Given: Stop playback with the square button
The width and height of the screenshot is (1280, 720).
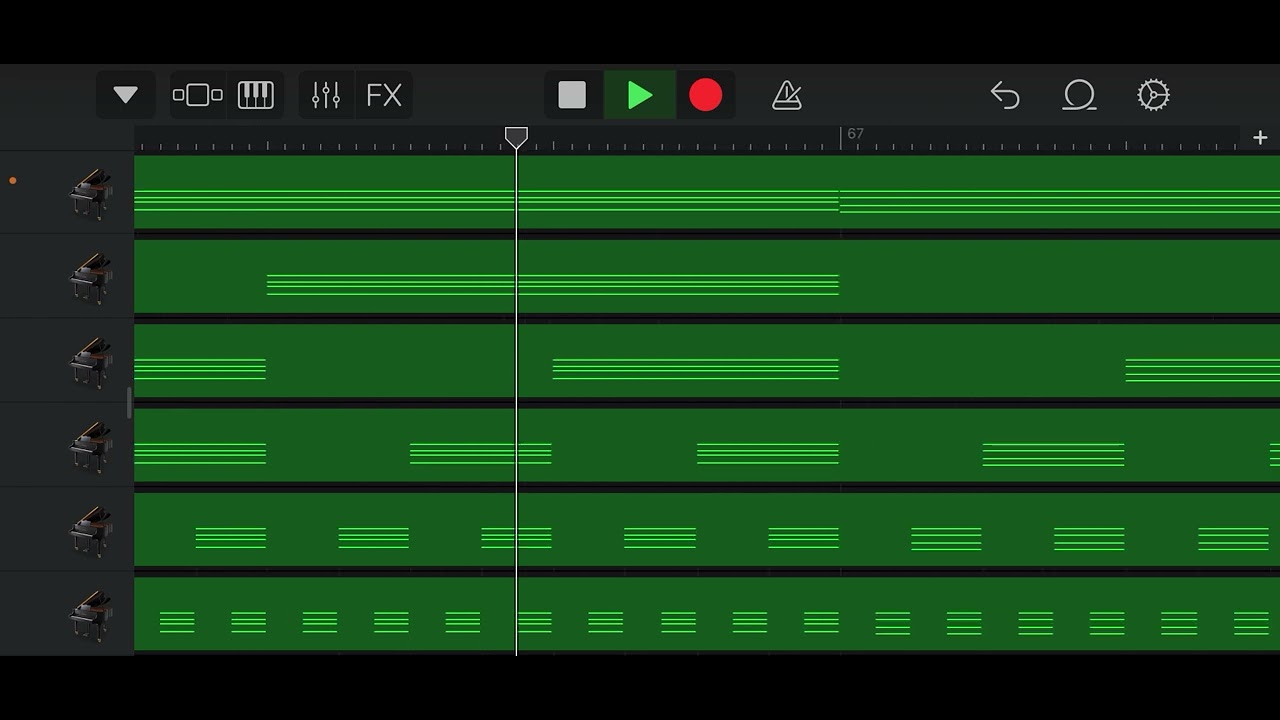Looking at the screenshot, I should click(x=572, y=95).
